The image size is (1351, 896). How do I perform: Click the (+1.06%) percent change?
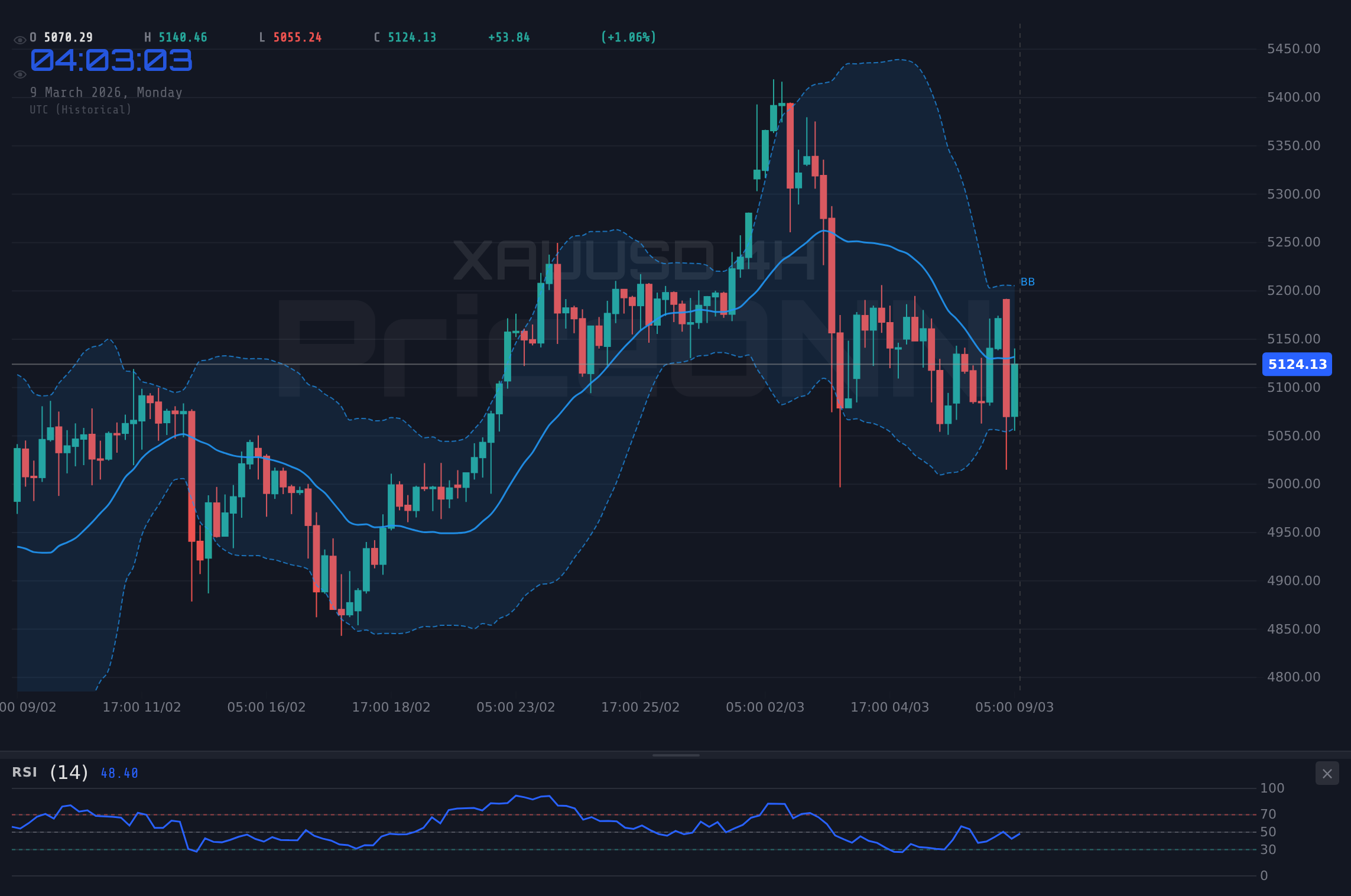pos(628,37)
